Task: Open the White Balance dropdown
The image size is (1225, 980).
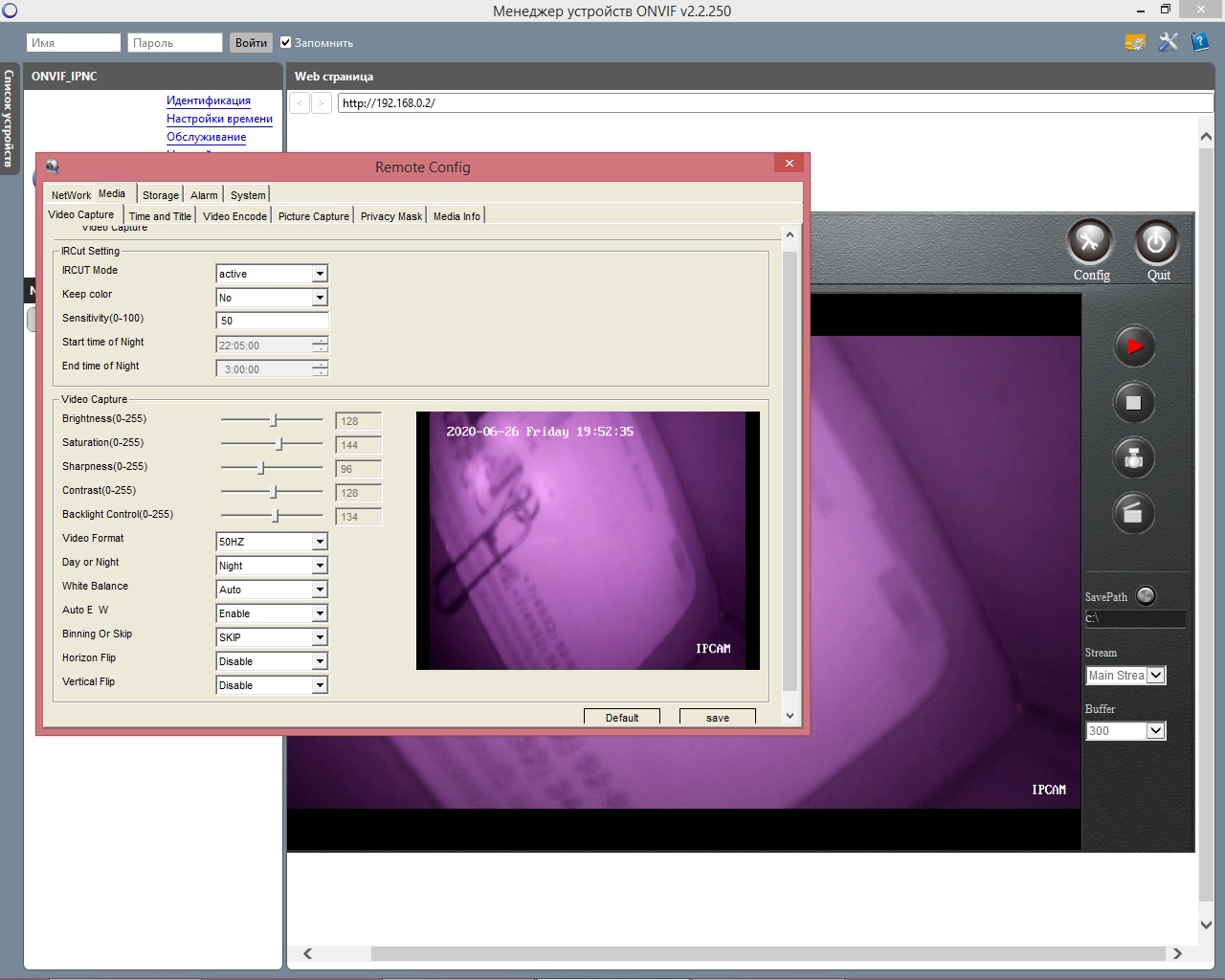Action: (320, 590)
